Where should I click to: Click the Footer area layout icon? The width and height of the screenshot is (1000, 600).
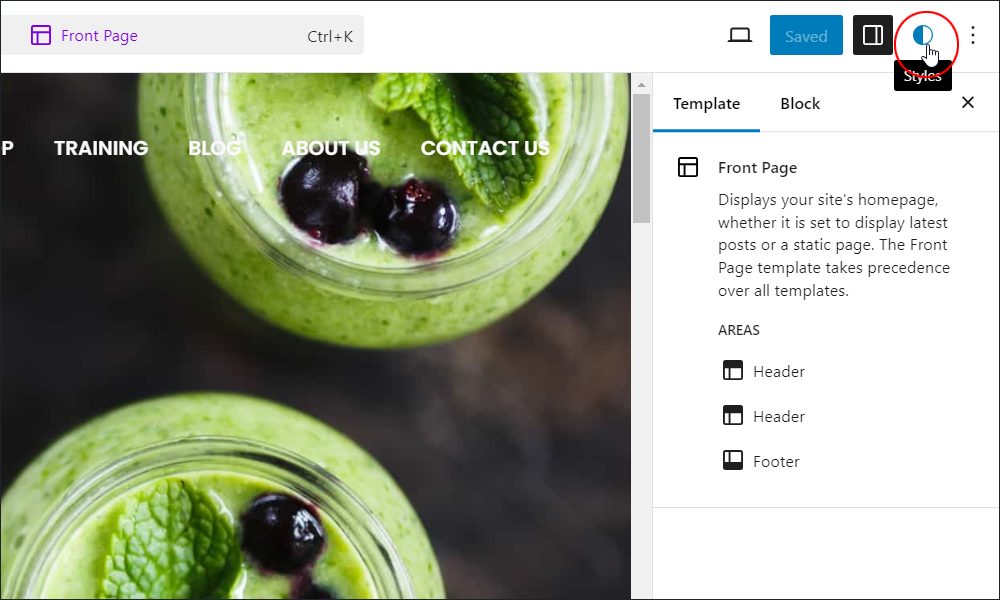[733, 460]
